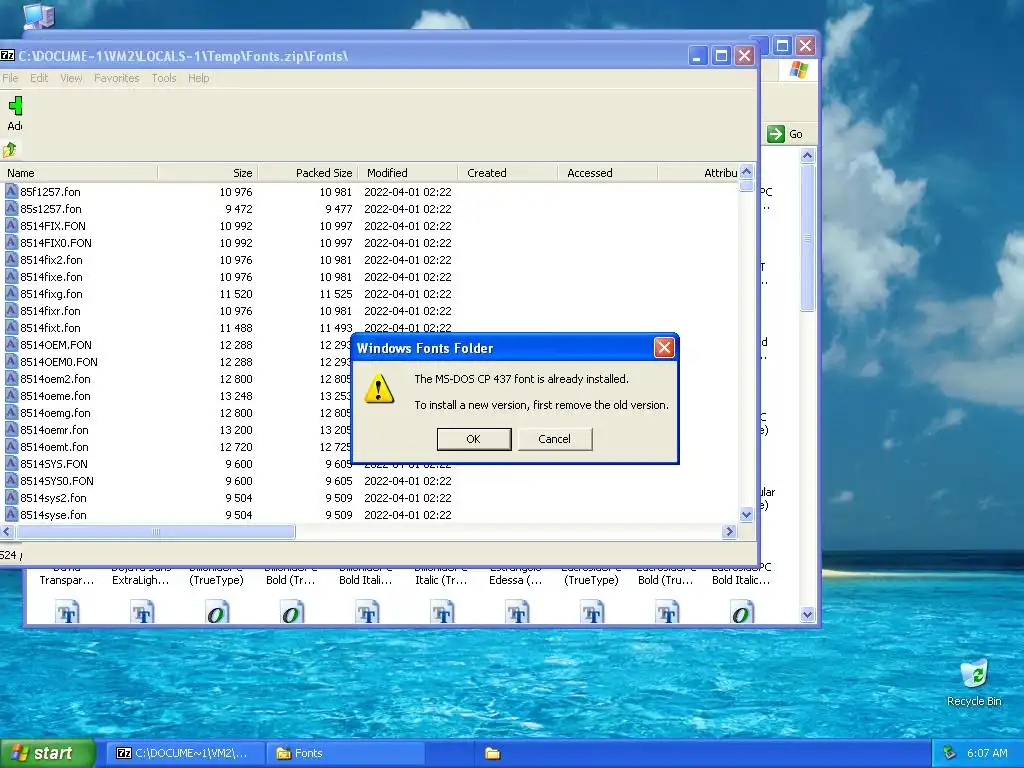The width and height of the screenshot is (1024, 768).
Task: Select the 8514OEM0.FON file icon
Action: 11,361
